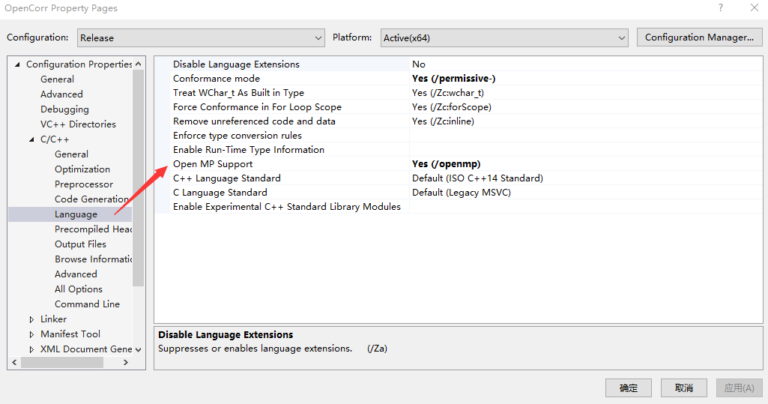Expand the Linker tree node
Image resolution: width=768 pixels, height=404 pixels.
click(31, 319)
